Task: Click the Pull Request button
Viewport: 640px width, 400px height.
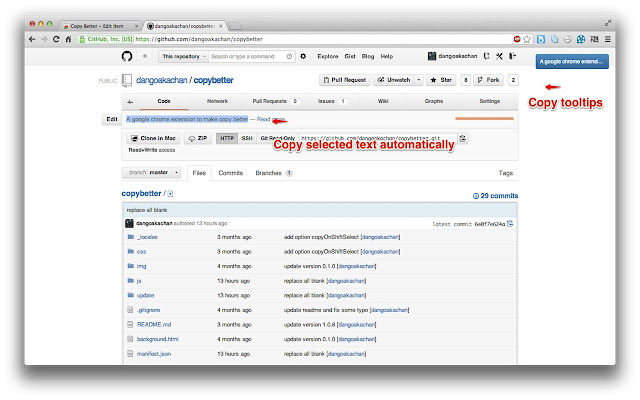Action: point(345,80)
